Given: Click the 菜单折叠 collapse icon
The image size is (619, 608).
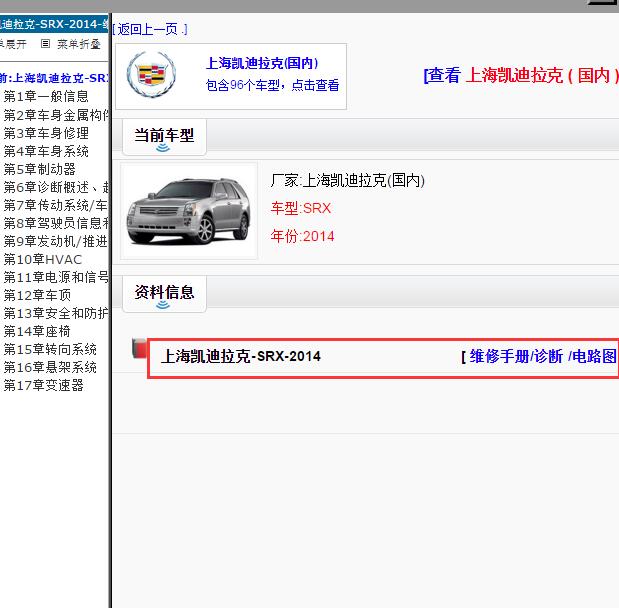Looking at the screenshot, I should [x=45, y=43].
